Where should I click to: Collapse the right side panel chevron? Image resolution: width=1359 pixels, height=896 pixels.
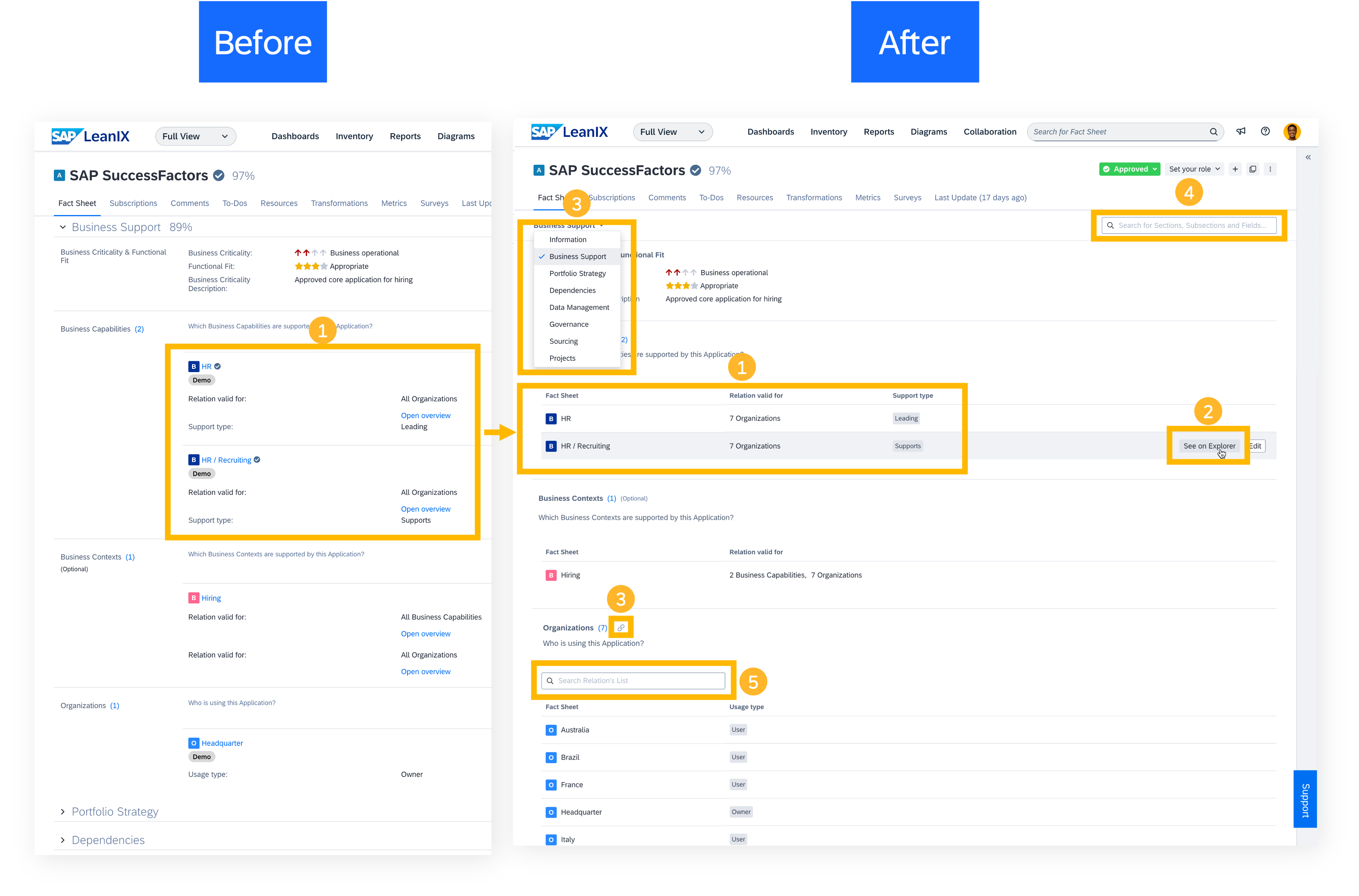[1308, 157]
